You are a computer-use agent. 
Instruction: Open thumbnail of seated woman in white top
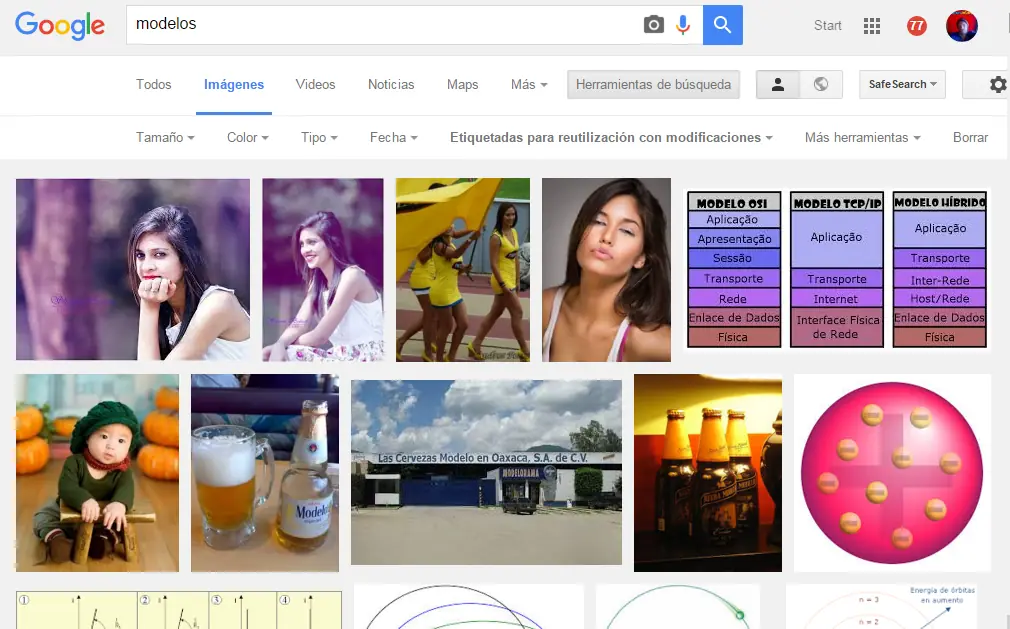[x=323, y=270]
